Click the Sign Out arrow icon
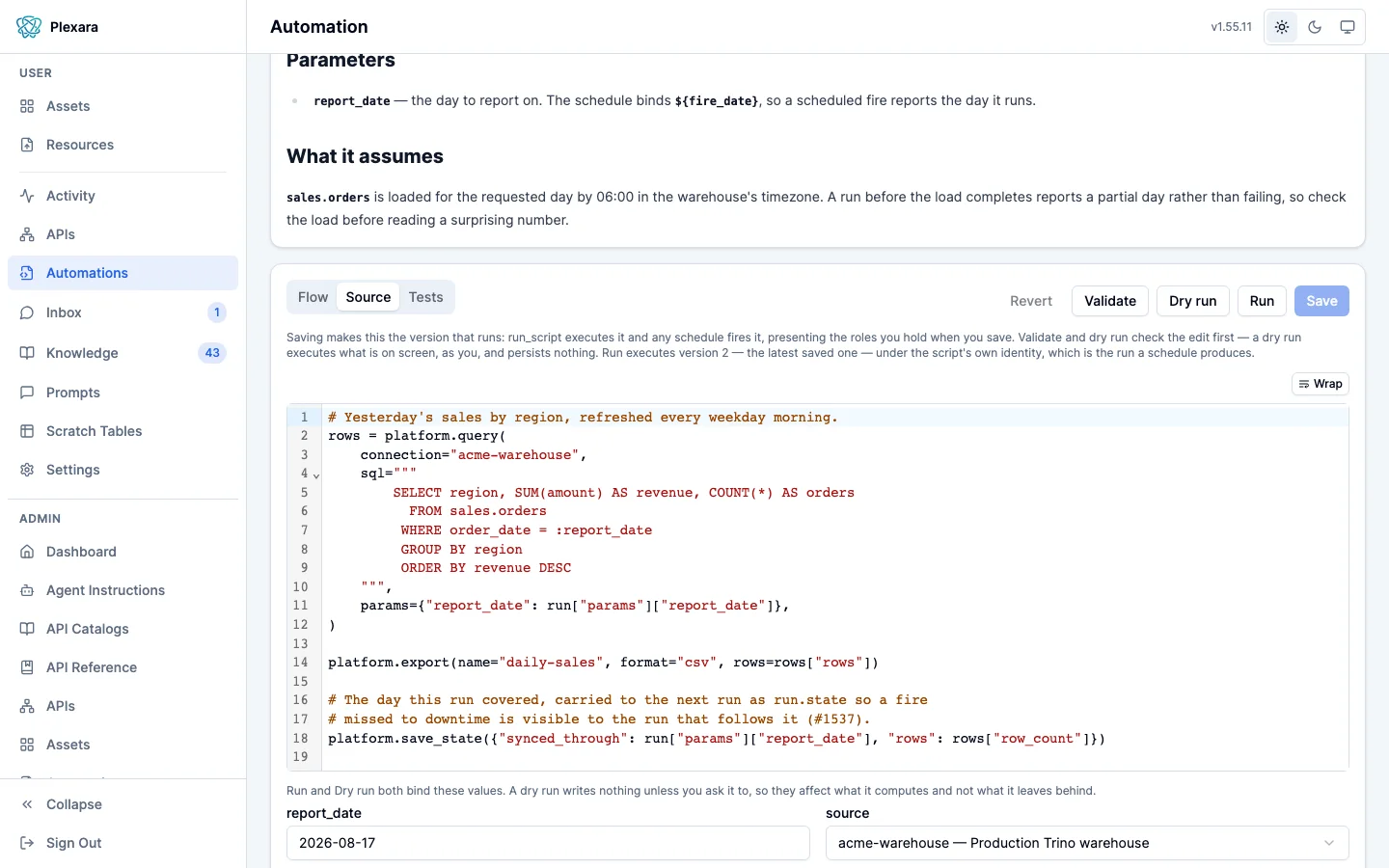This screenshot has width=1389, height=868. tap(27, 843)
